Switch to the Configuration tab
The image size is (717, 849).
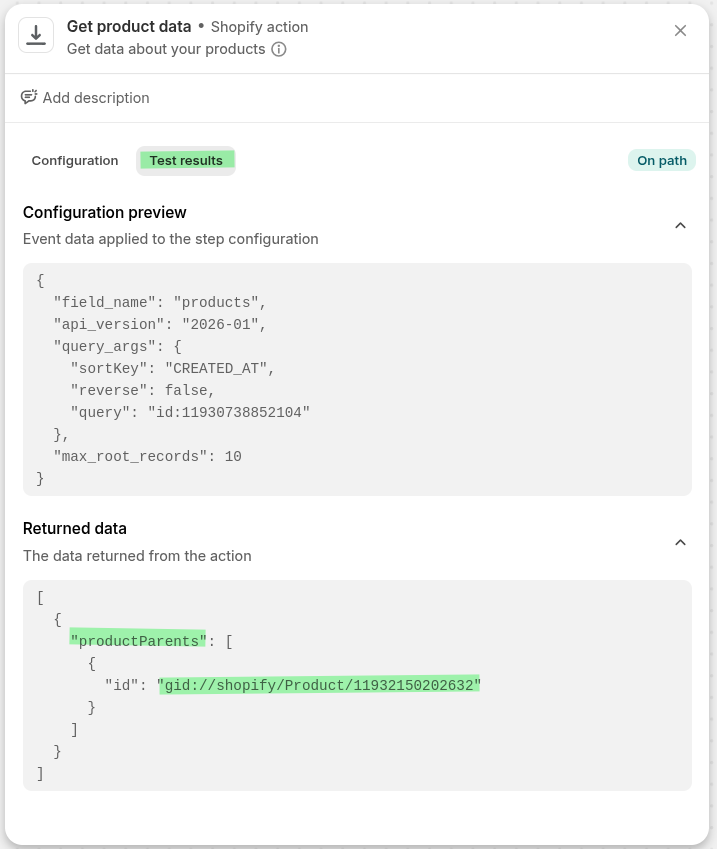pos(75,161)
